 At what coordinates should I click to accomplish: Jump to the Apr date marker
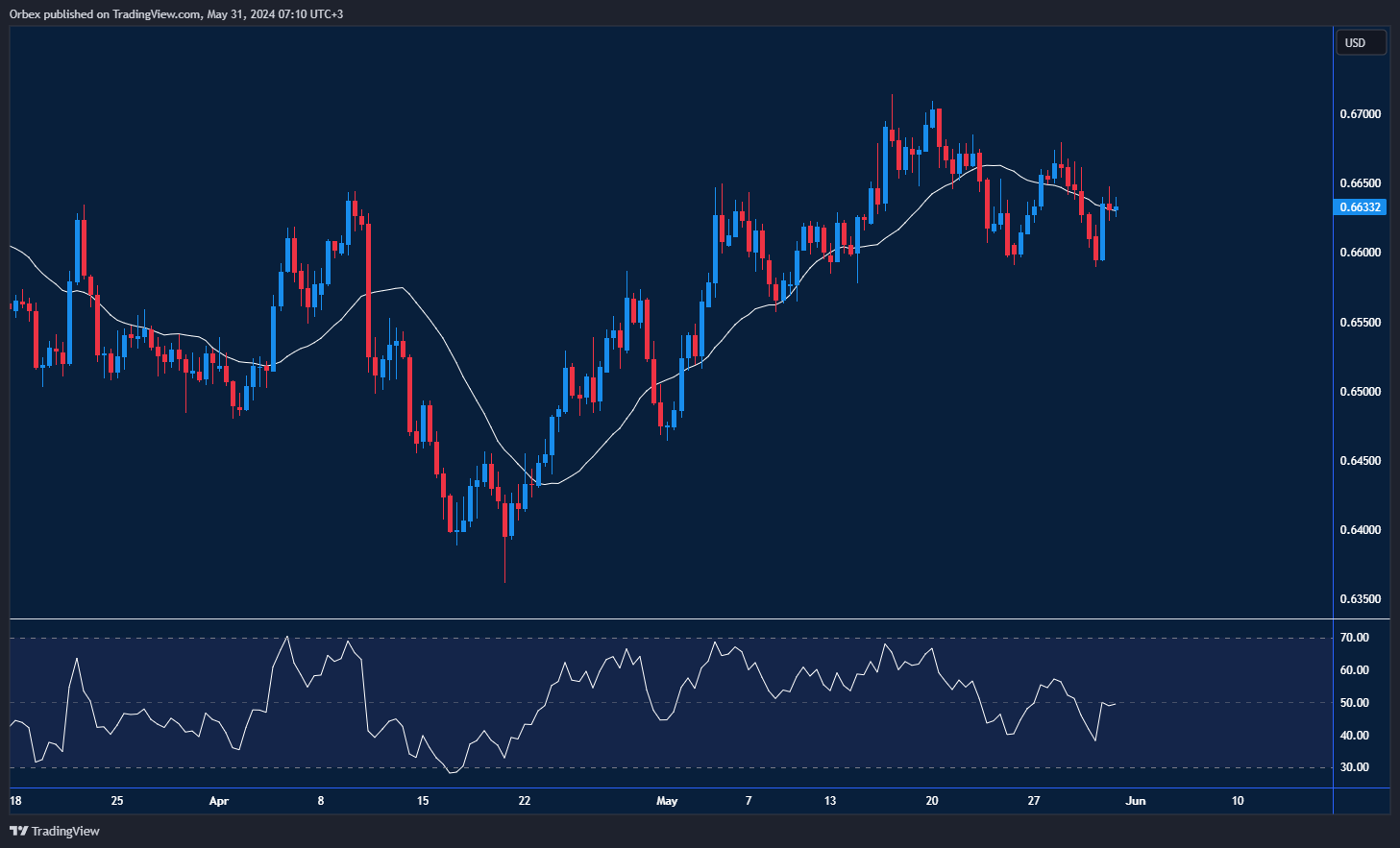tap(219, 801)
